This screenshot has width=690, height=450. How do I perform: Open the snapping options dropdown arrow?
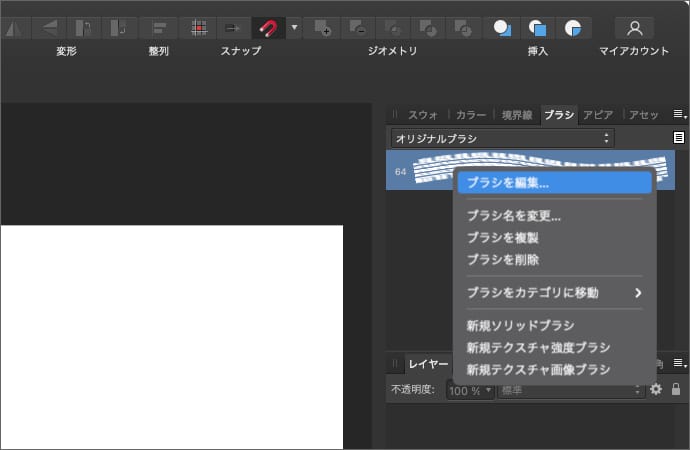[x=293, y=27]
